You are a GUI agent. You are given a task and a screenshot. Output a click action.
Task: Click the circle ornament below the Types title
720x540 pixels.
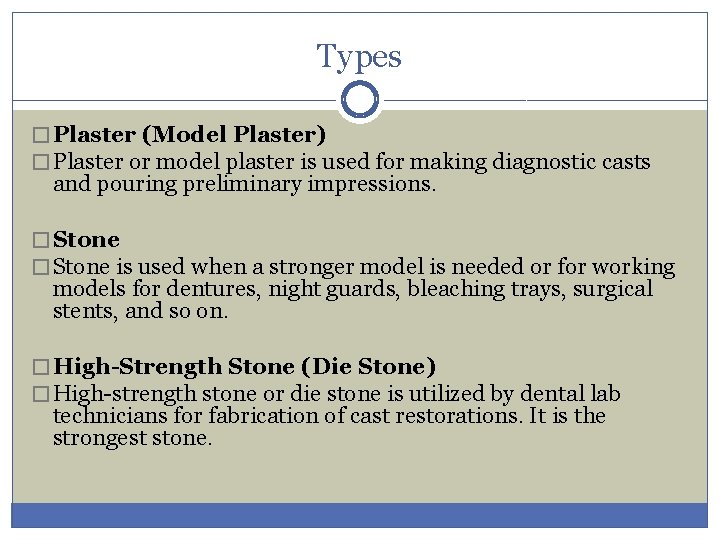click(360, 99)
